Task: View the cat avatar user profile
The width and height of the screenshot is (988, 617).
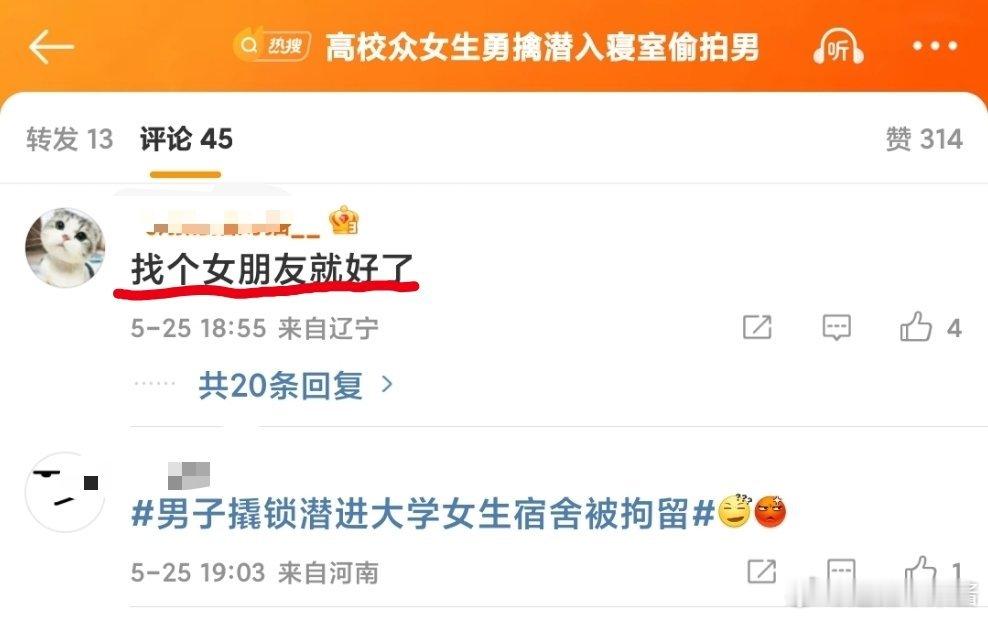Action: click(65, 248)
